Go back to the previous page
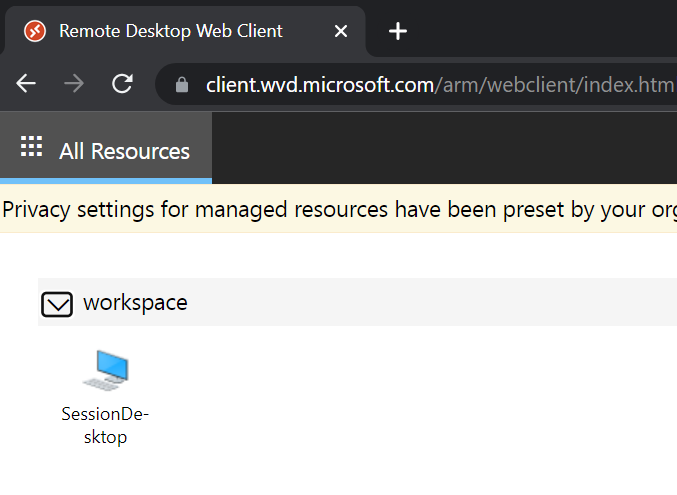677x495 pixels. (26, 84)
